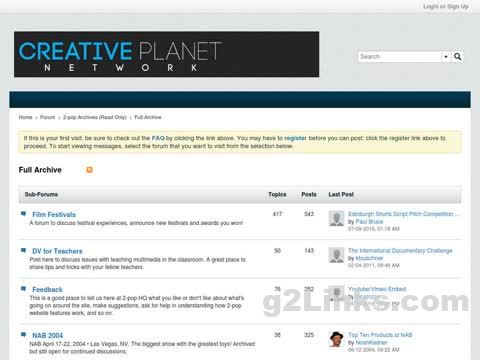Open Forum in the breadcrumb trail
Viewport: 480px width, 360px height.
pos(47,117)
